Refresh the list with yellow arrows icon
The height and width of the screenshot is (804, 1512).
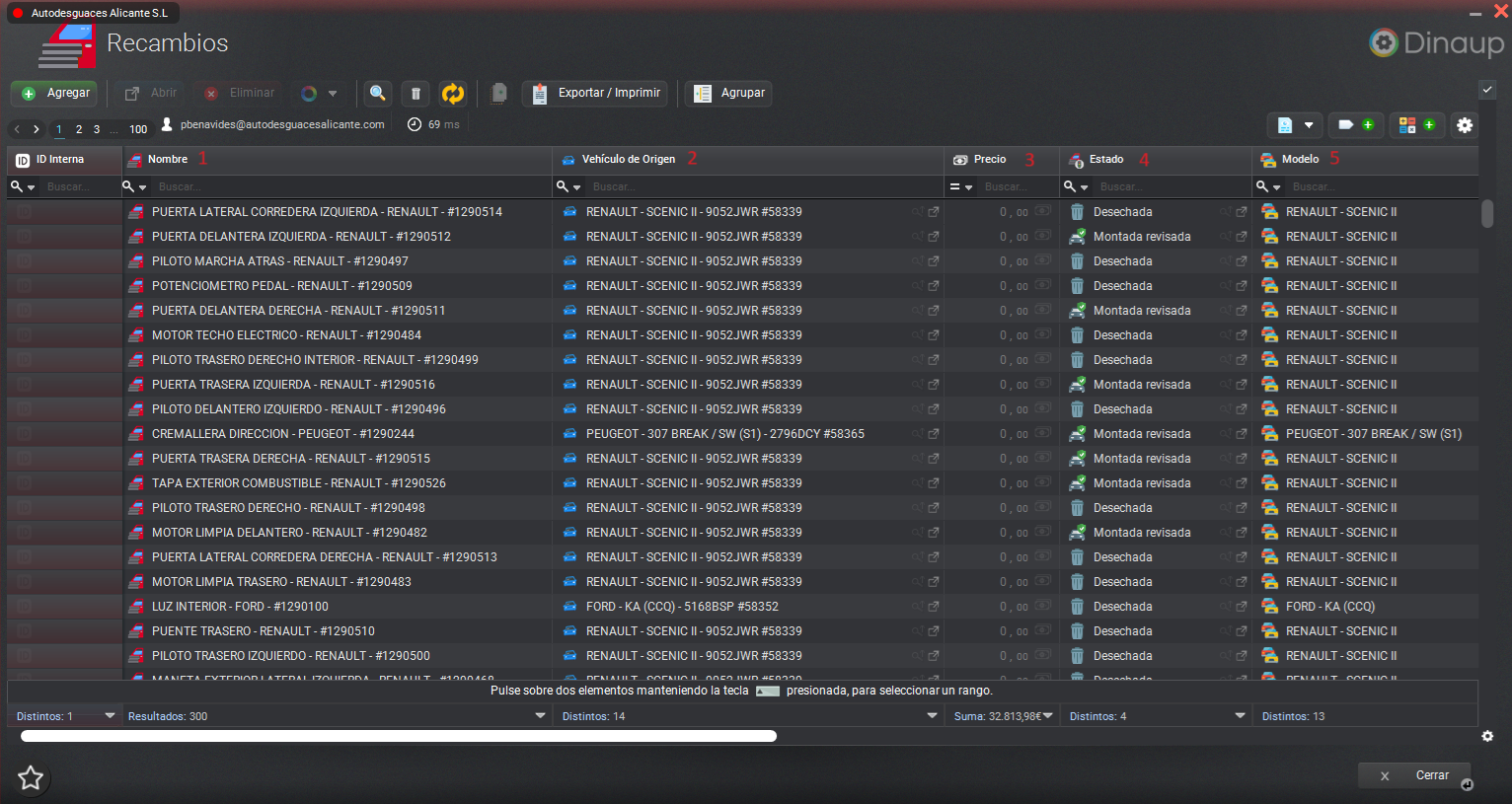coord(453,93)
